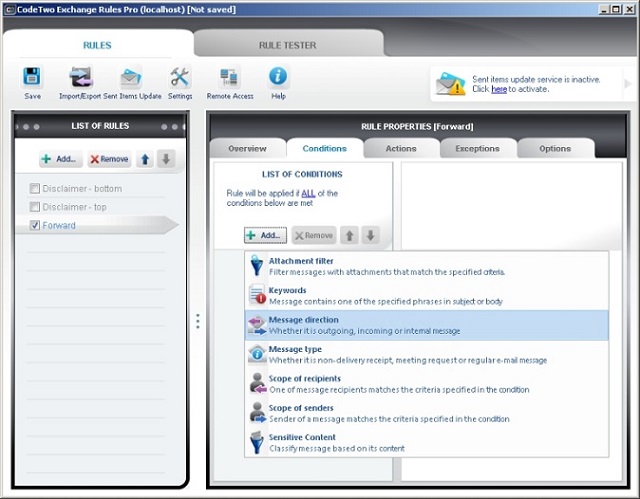Image resolution: width=640 pixels, height=499 pixels.
Task: Click the envelope warning icon in notification
Action: tap(450, 84)
